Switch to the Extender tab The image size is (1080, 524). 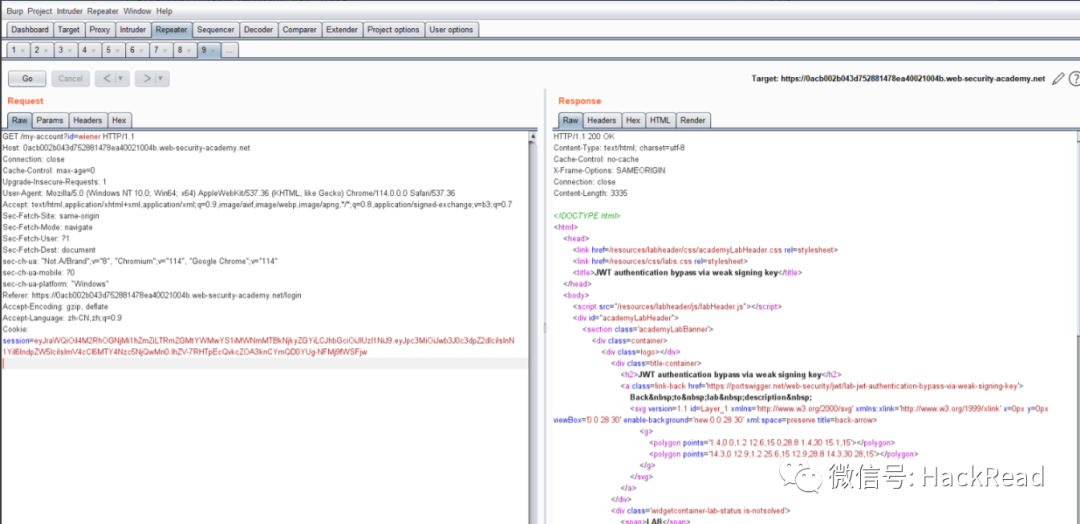tap(342, 30)
